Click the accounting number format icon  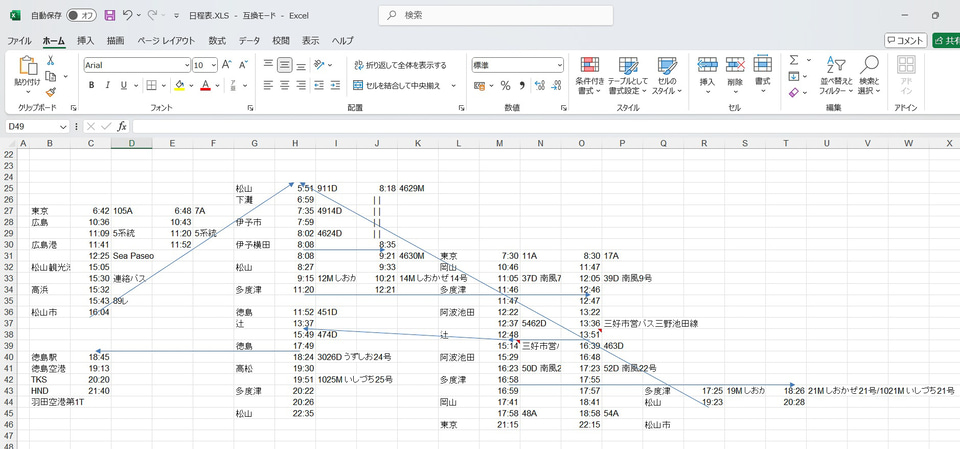(479, 85)
